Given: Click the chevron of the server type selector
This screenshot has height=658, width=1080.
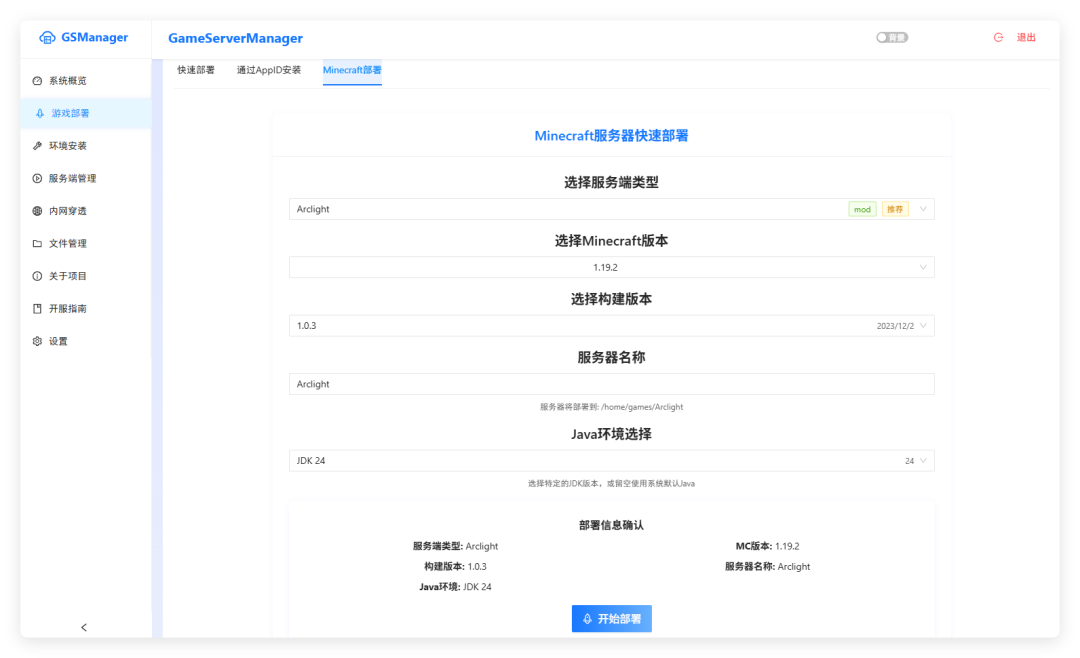Looking at the screenshot, I should pyautogui.click(x=923, y=209).
